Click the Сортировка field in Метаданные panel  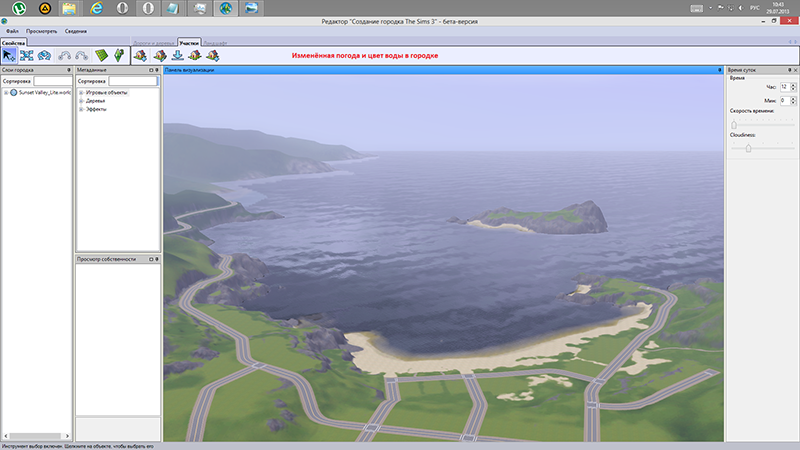point(132,81)
